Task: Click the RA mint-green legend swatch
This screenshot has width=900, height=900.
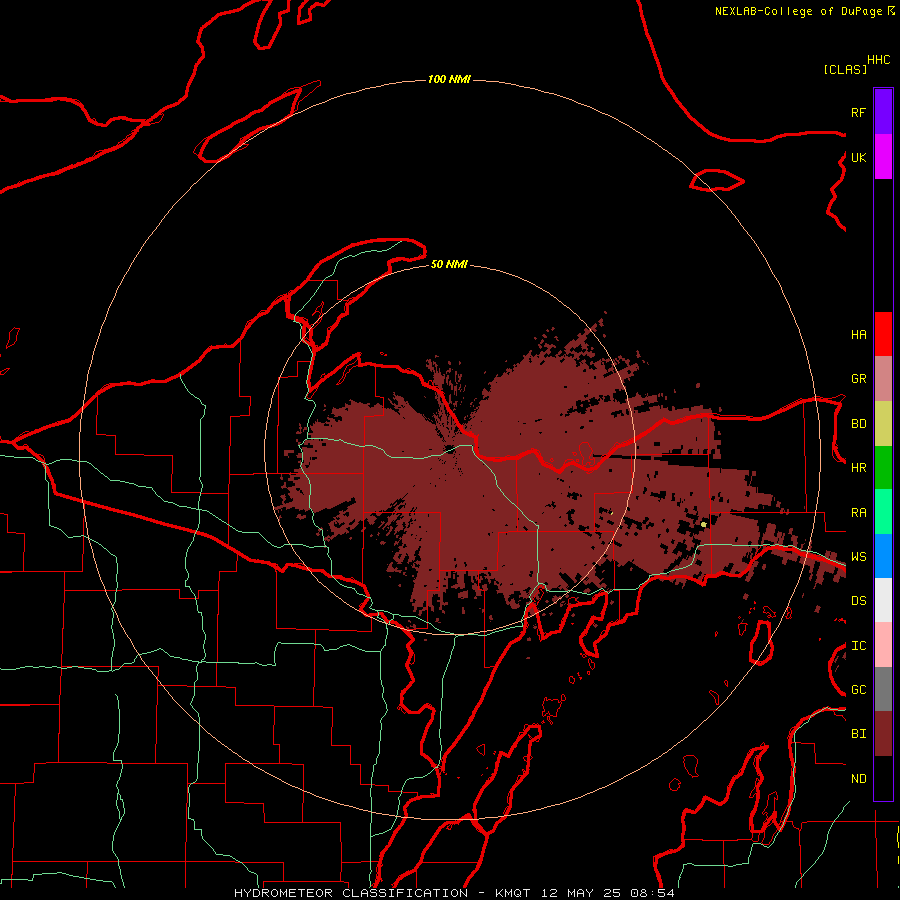Action: (883, 512)
